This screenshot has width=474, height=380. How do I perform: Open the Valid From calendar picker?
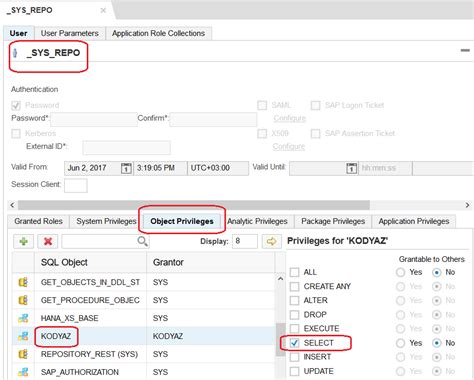click(126, 168)
